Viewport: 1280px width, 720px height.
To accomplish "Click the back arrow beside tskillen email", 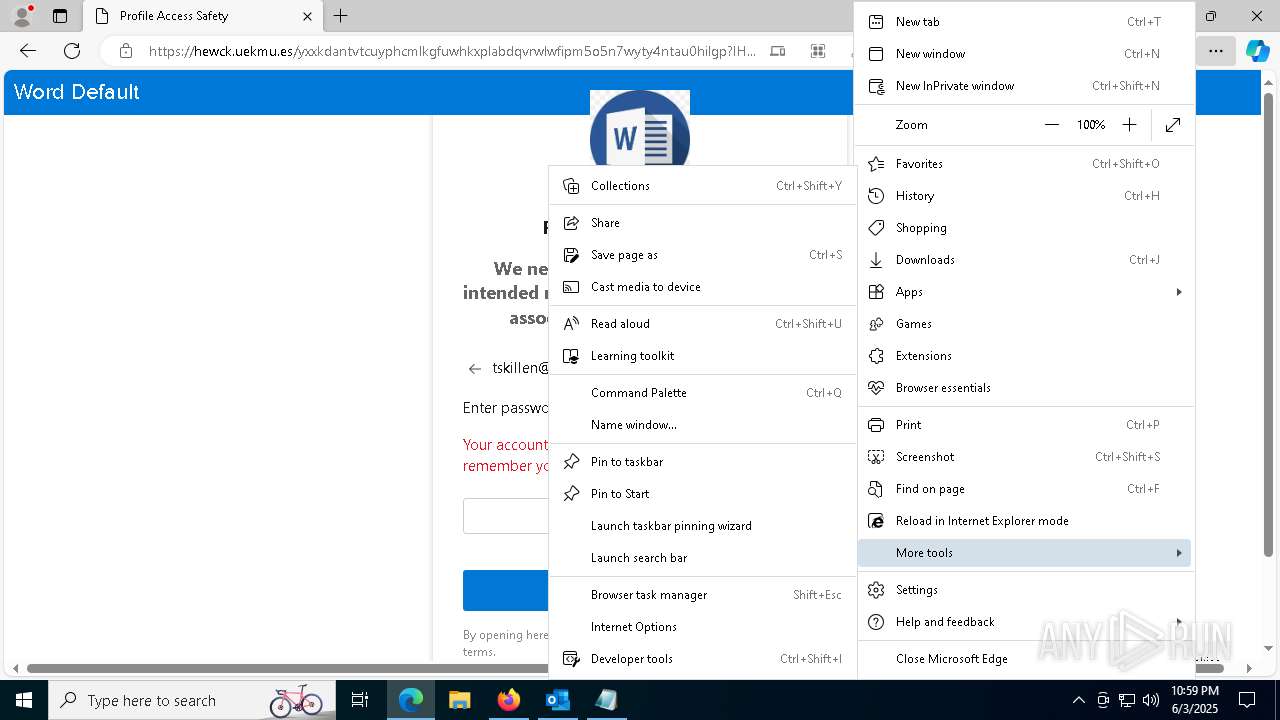I will 475,369.
